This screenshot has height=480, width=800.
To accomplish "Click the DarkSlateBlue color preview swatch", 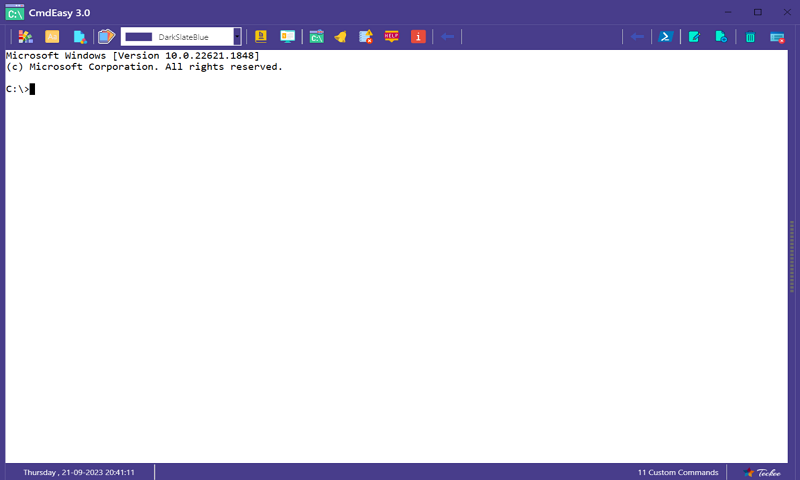I will [x=139, y=37].
